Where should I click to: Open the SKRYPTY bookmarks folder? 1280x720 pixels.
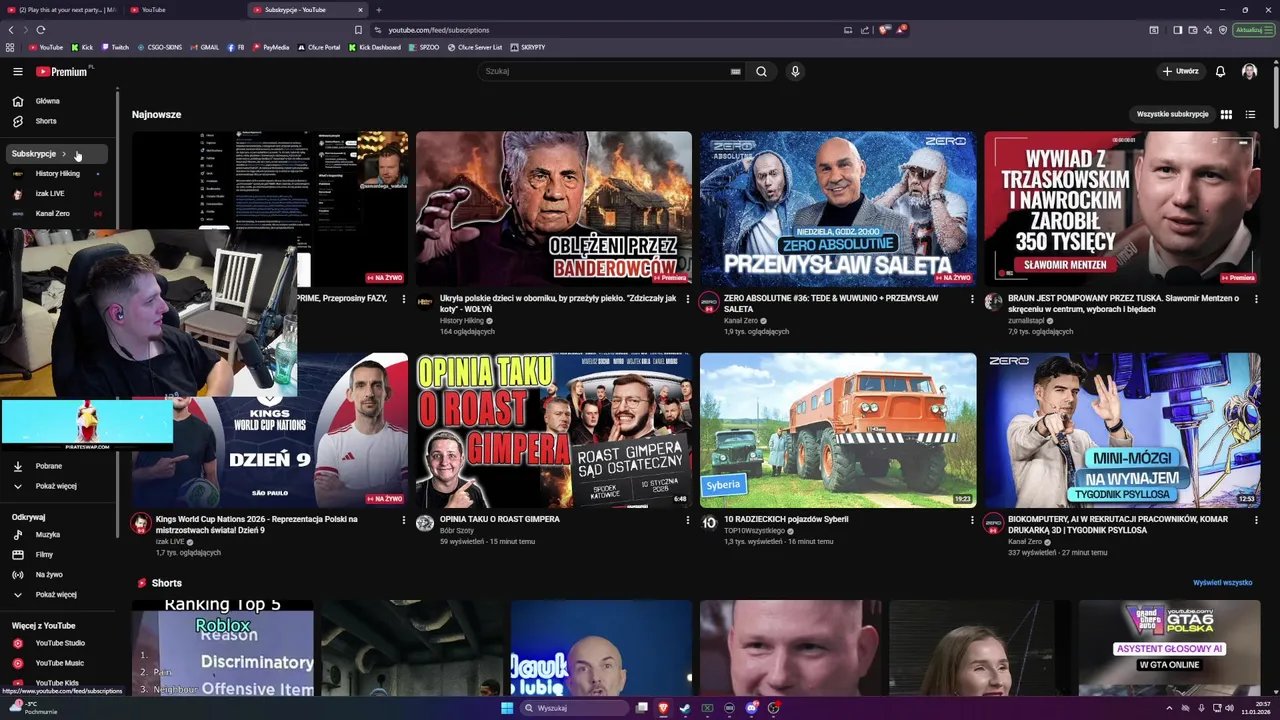[528, 47]
